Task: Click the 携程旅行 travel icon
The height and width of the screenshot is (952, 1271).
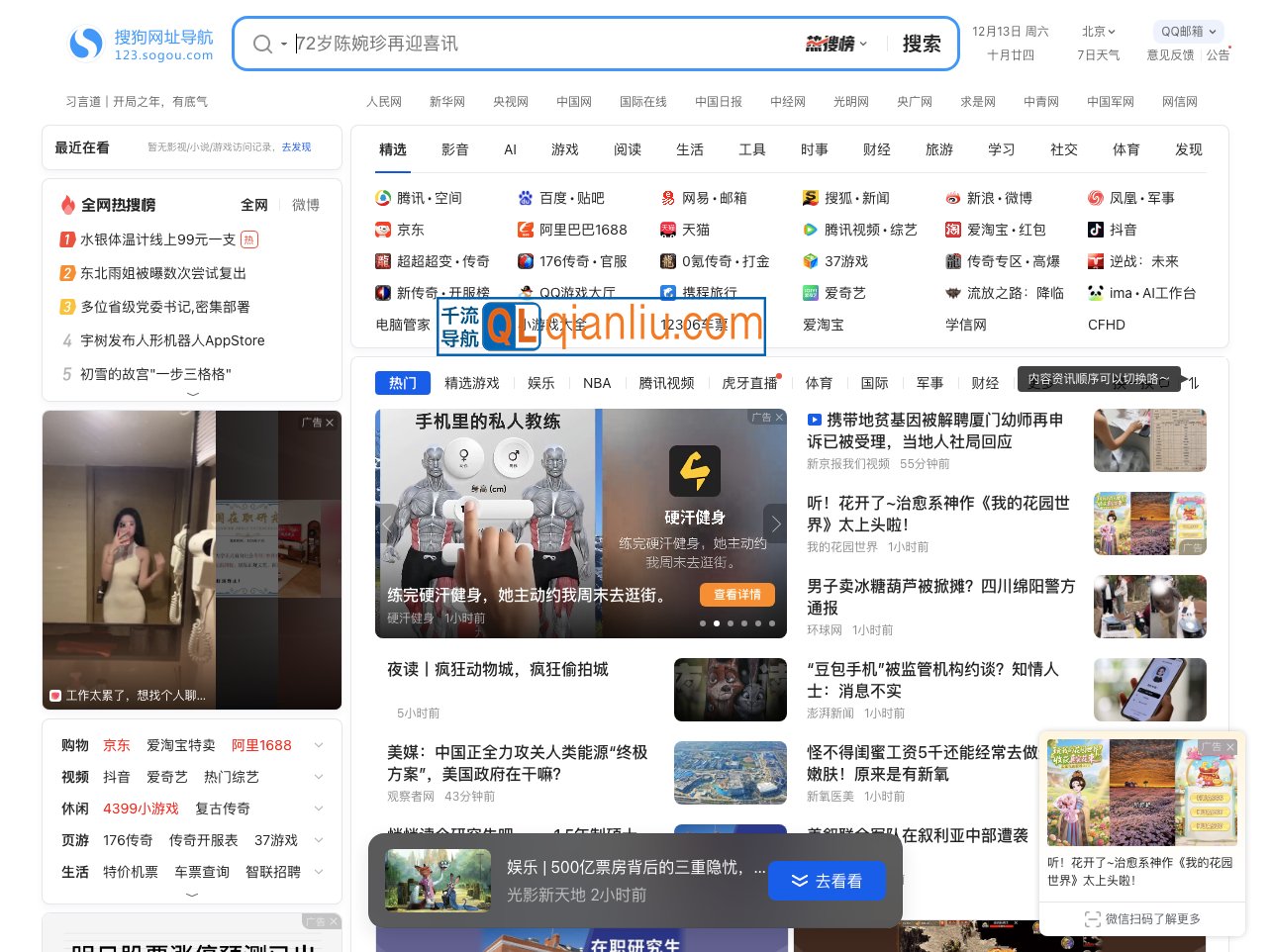Action: coord(668,293)
